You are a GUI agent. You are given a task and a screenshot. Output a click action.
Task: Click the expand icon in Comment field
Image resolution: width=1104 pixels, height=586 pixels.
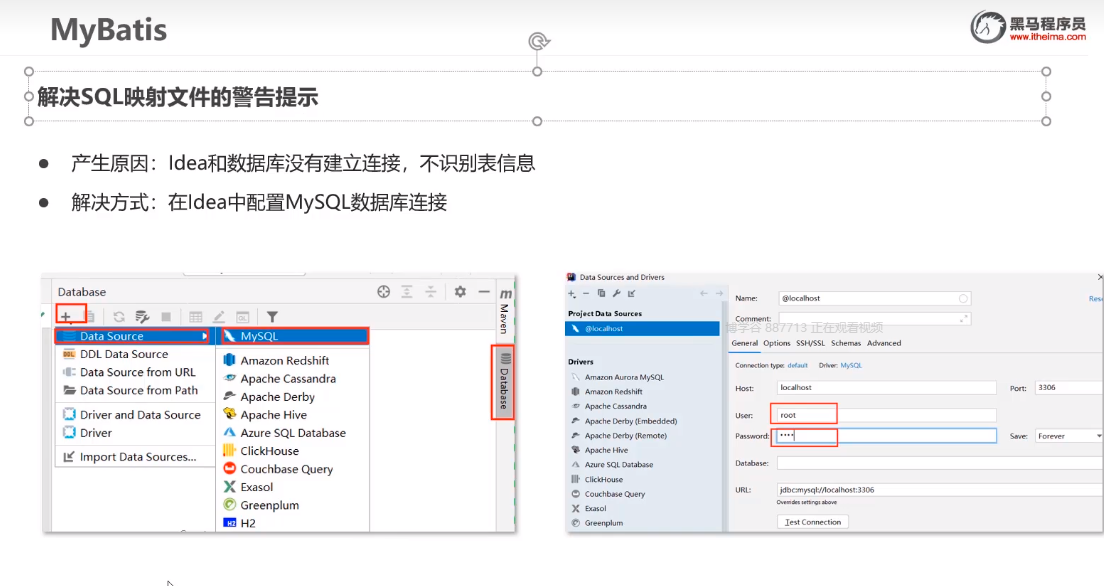point(963,319)
